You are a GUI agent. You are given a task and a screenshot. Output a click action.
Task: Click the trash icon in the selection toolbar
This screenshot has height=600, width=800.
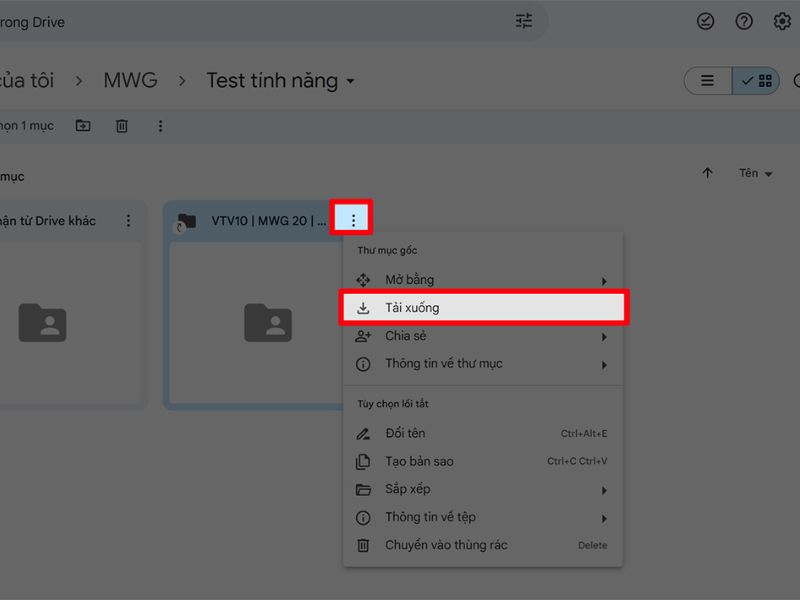pyautogui.click(x=121, y=126)
